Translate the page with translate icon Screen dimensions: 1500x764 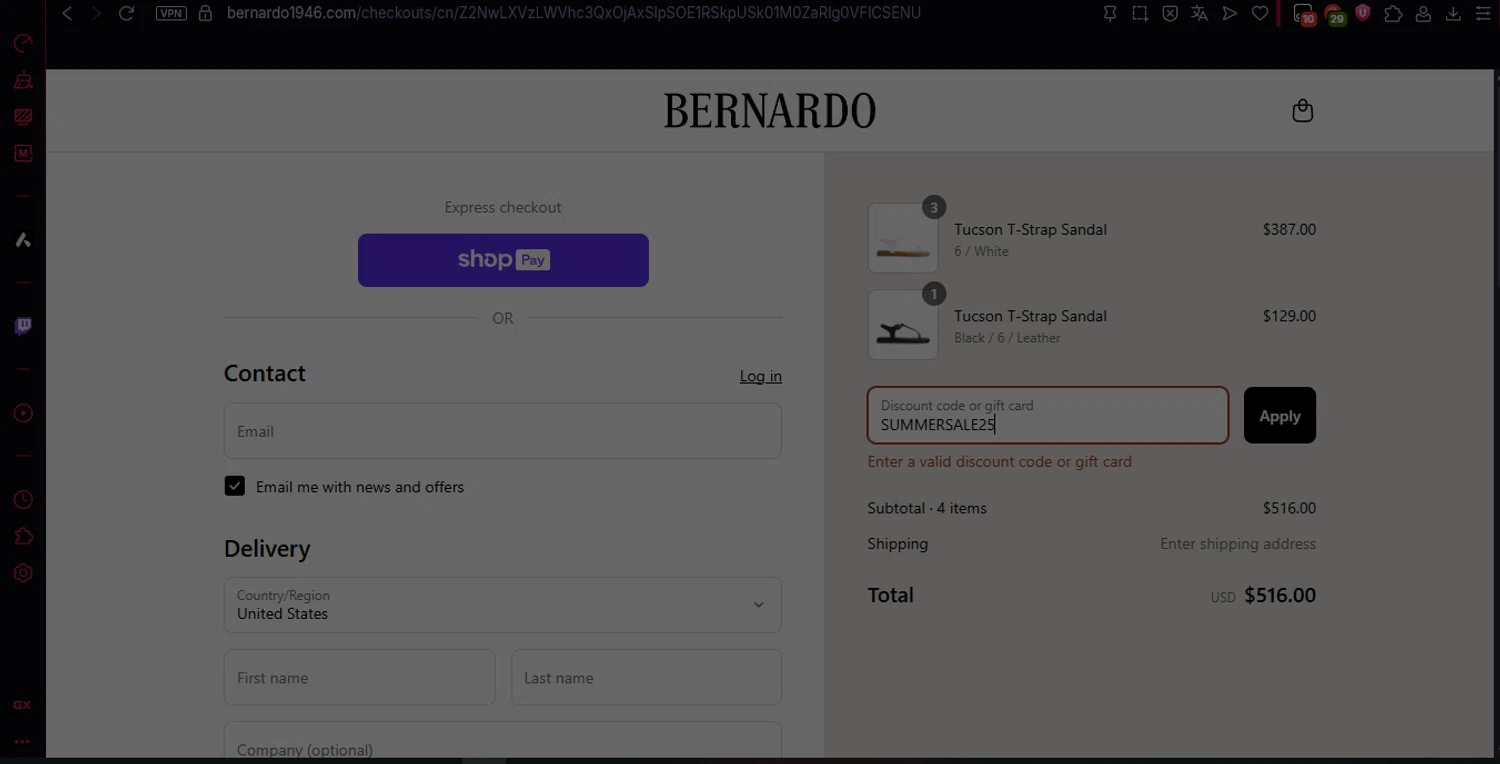pyautogui.click(x=1199, y=13)
